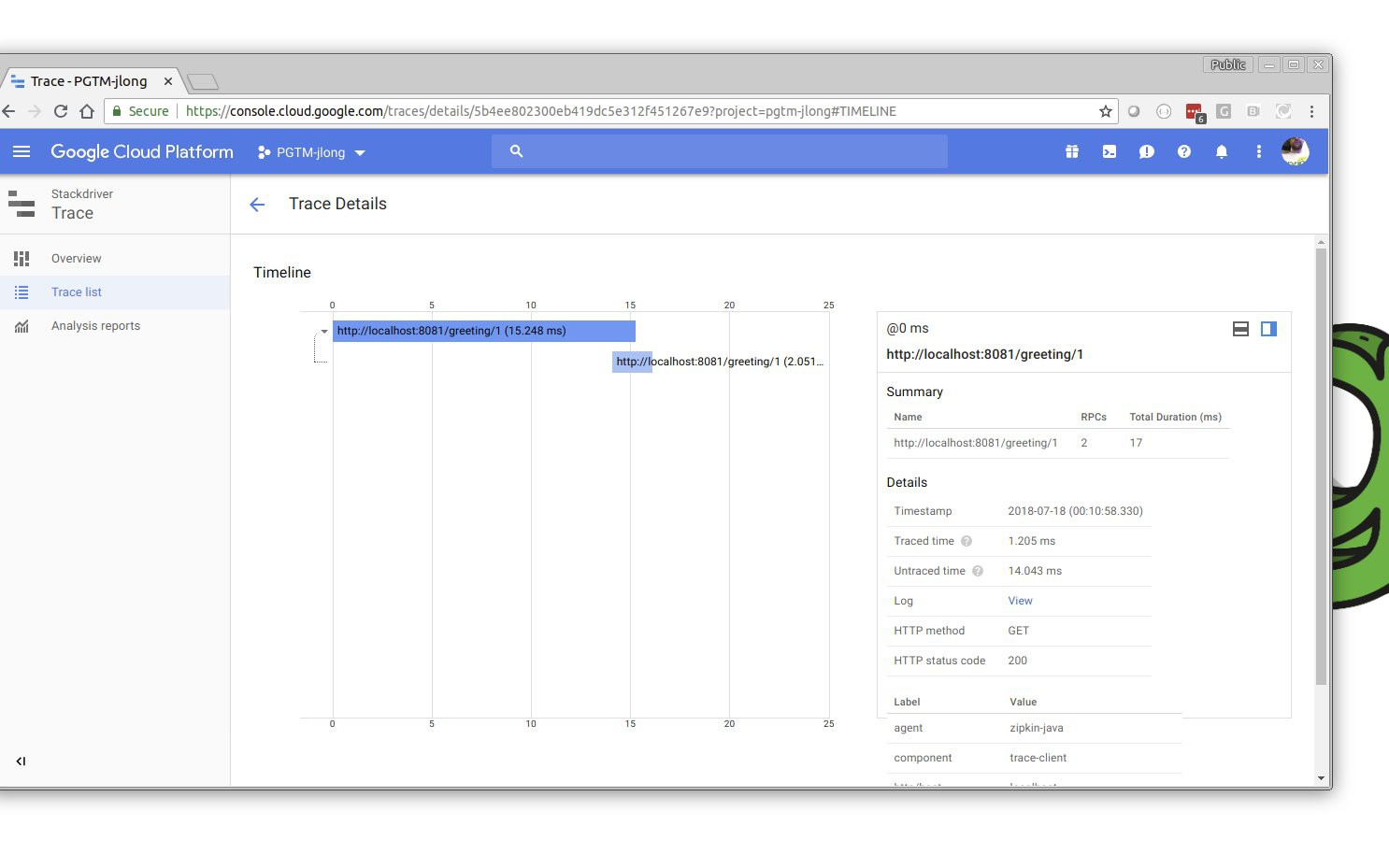Select the child greeting span bar
The image size is (1389, 868).
(x=632, y=362)
